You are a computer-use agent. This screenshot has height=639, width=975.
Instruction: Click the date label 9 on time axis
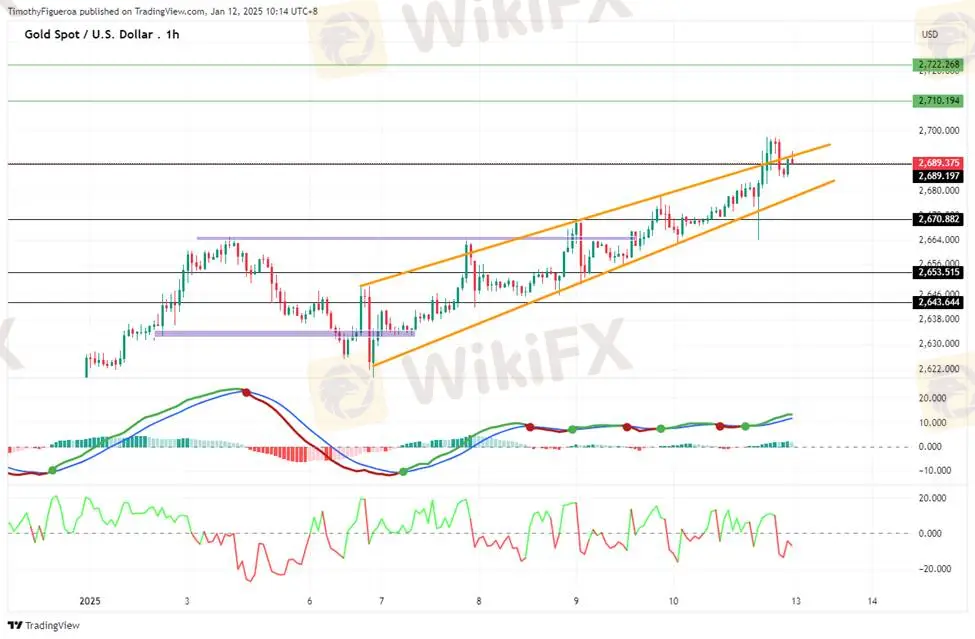click(x=576, y=601)
